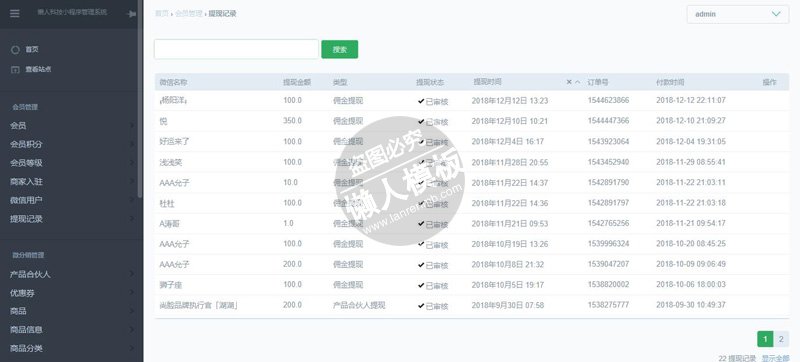The image size is (800, 362).
Task: Click the checkmark icon in order 1539047207 row
Action: pos(421,265)
